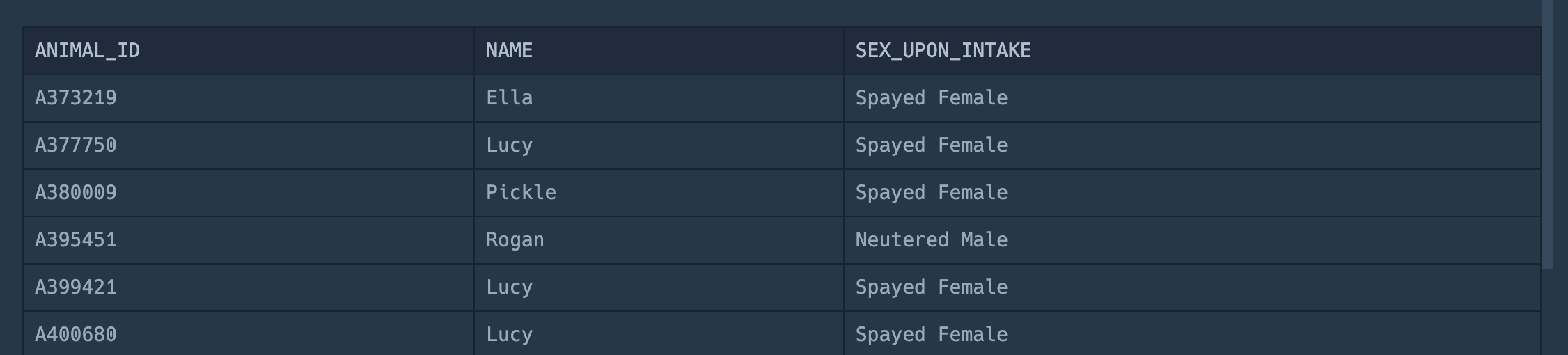Select the Neutered Male cell
The height and width of the screenshot is (355, 1568).
tap(1192, 240)
